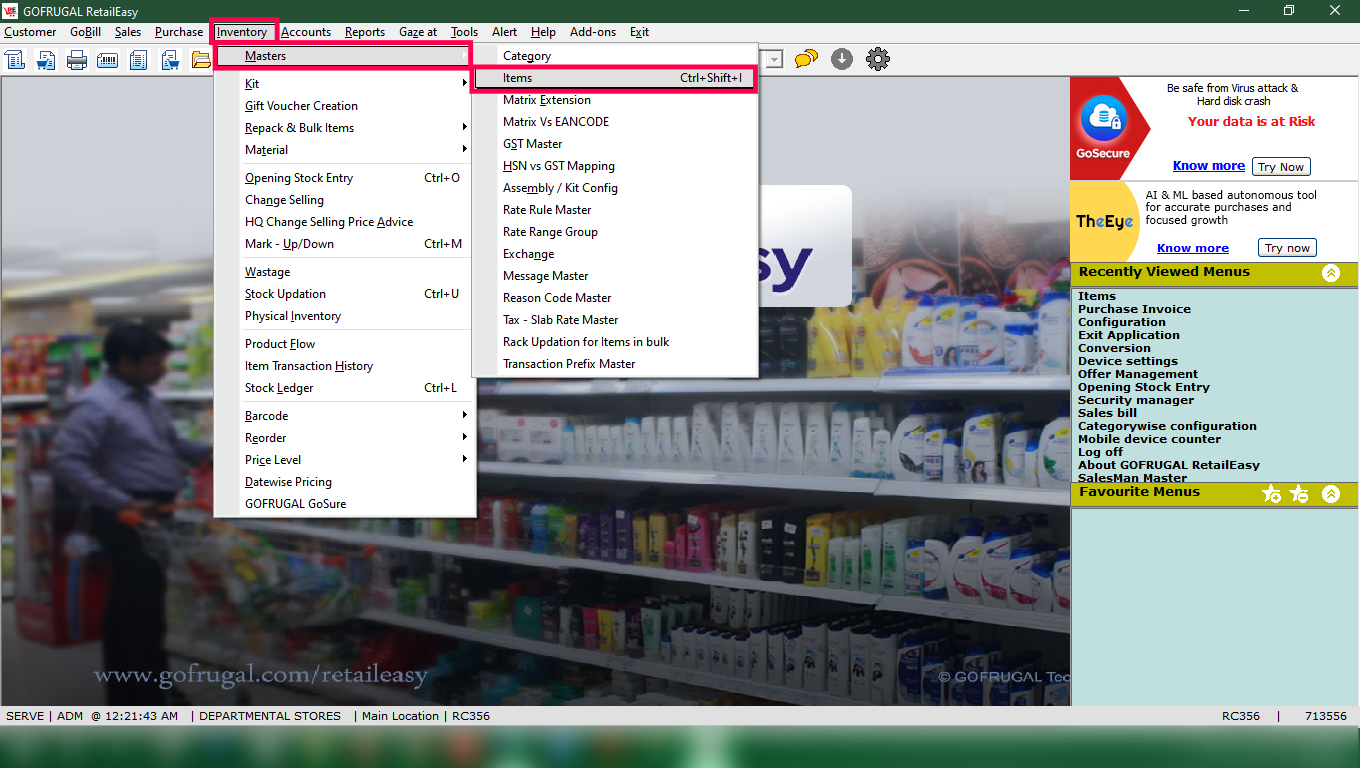
Task: Open the yellow chat bubbles icon
Action: pyautogui.click(x=806, y=59)
